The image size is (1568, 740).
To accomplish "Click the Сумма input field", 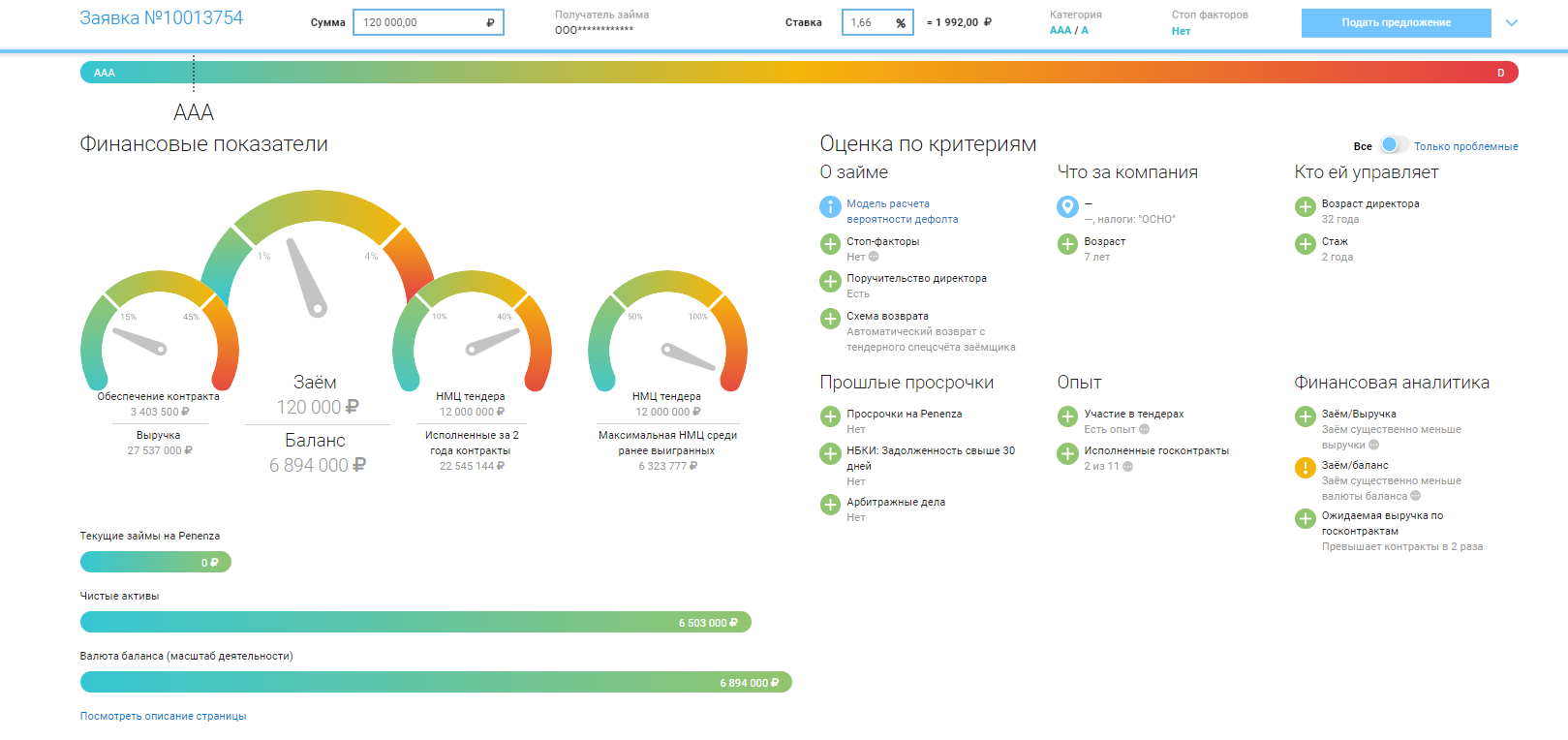I will click(x=428, y=22).
